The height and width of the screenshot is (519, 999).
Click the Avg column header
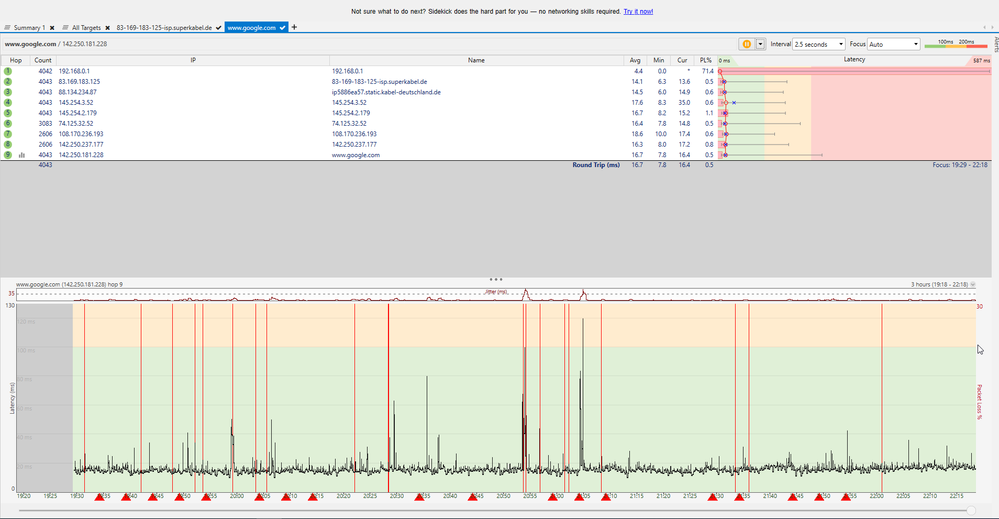point(636,60)
